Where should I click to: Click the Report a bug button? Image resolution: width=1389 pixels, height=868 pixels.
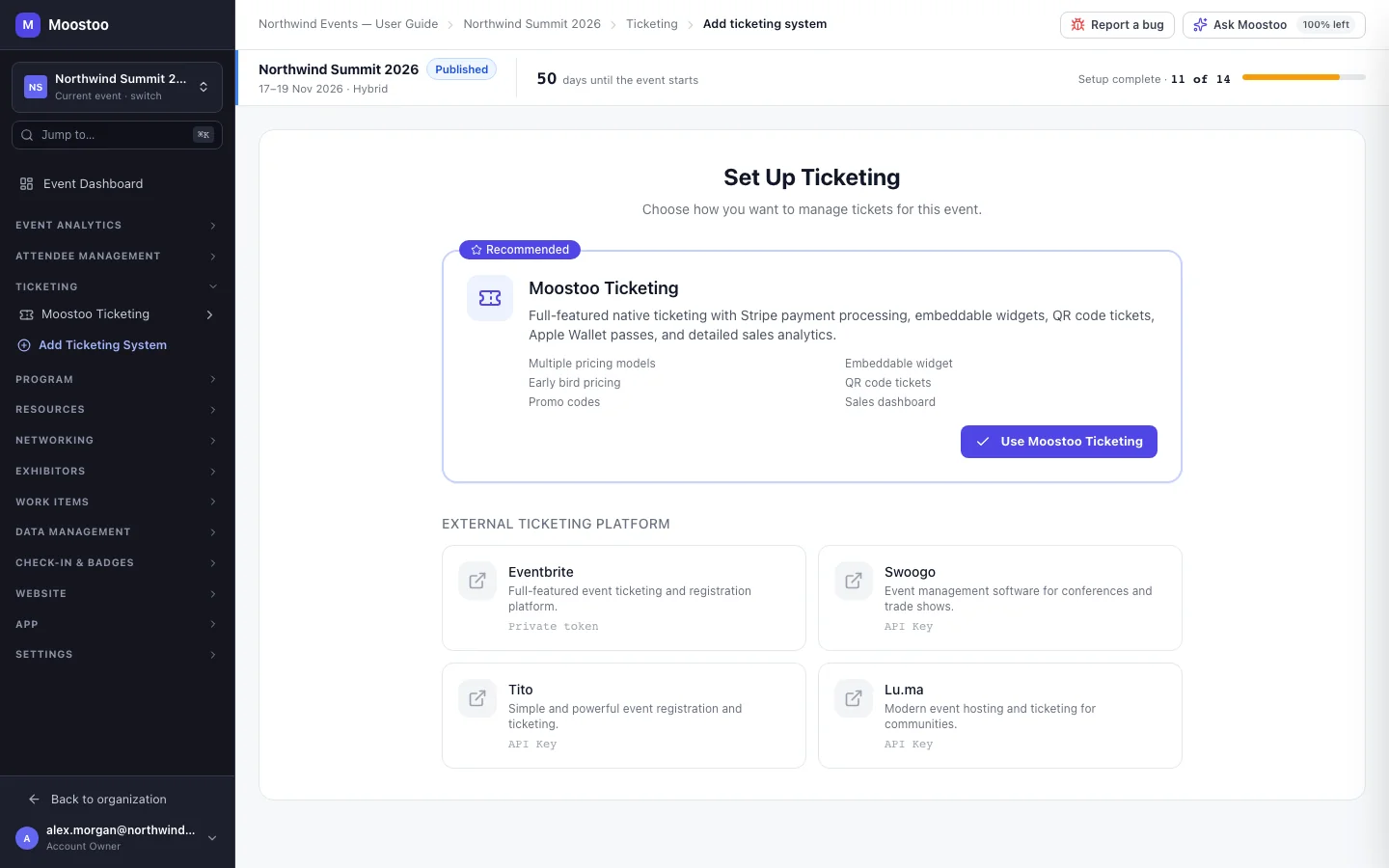1117,24
